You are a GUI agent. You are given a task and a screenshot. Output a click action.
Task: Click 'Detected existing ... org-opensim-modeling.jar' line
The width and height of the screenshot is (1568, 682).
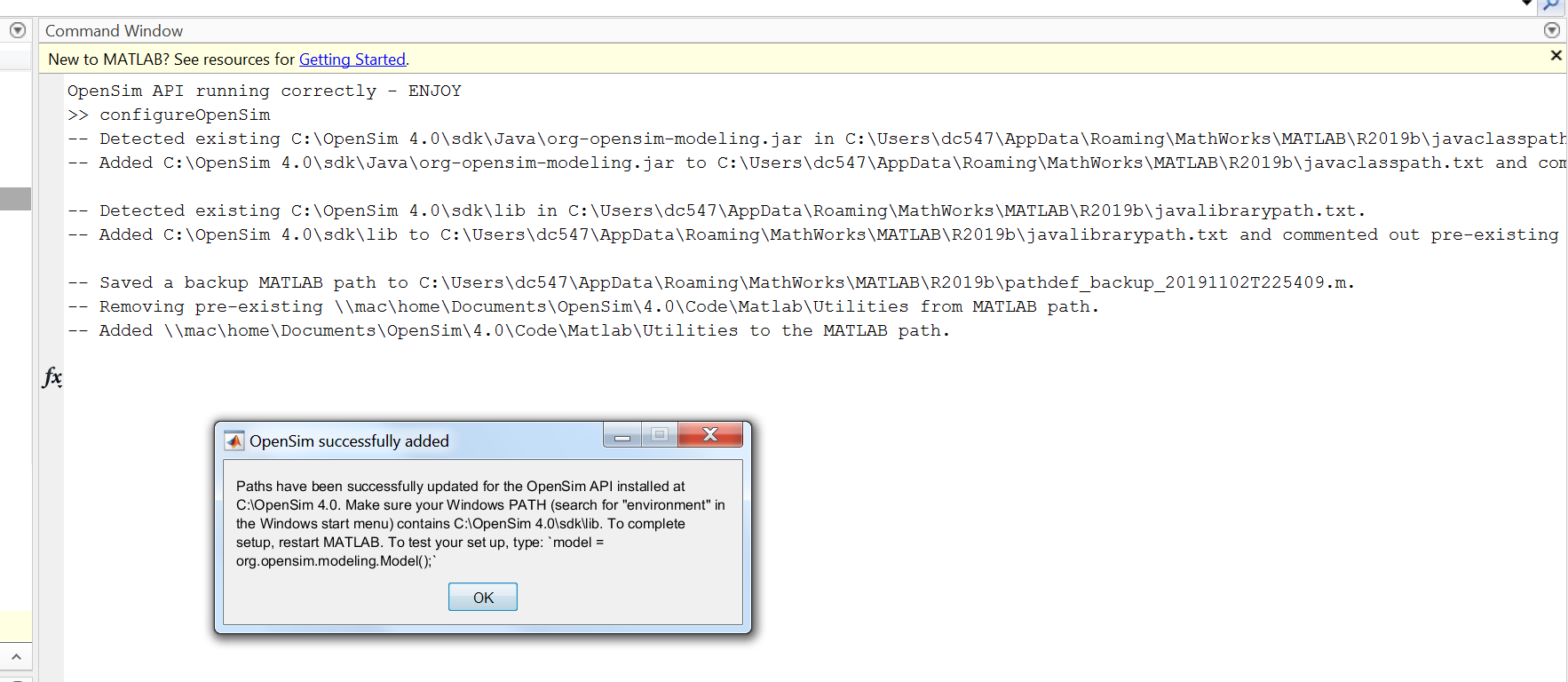[817, 139]
